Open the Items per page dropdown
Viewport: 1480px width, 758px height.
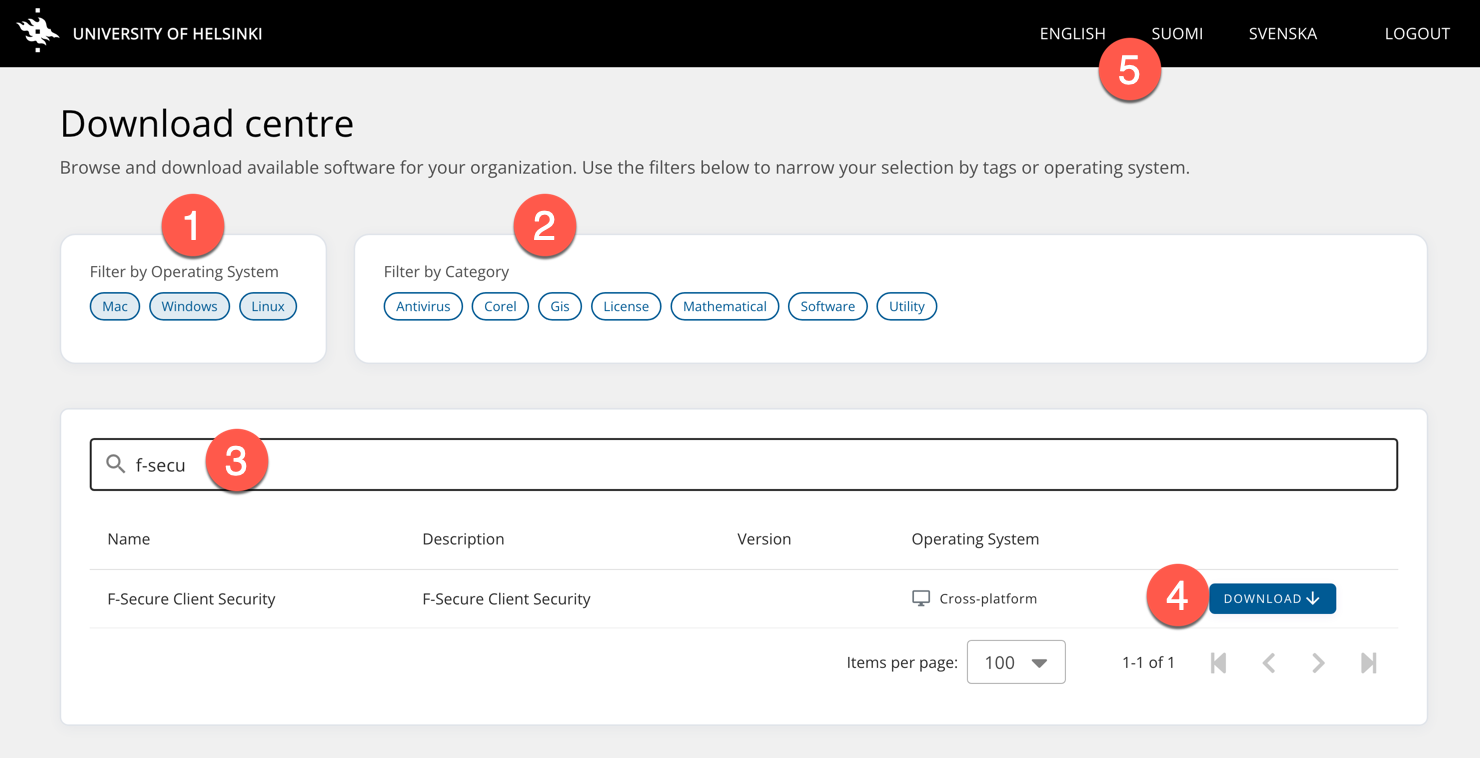pyautogui.click(x=1015, y=662)
